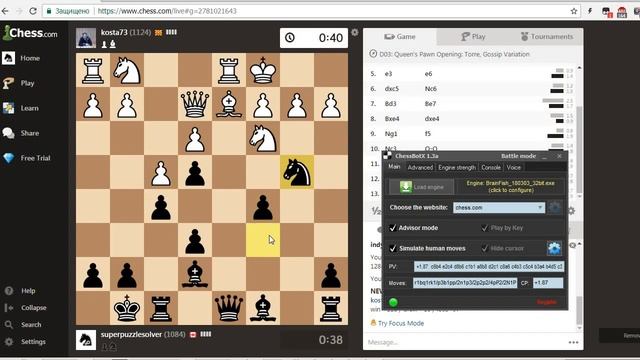This screenshot has height=360, width=640.
Task: Switch to the Advanced tab in ChessBotX
Action: point(420,167)
